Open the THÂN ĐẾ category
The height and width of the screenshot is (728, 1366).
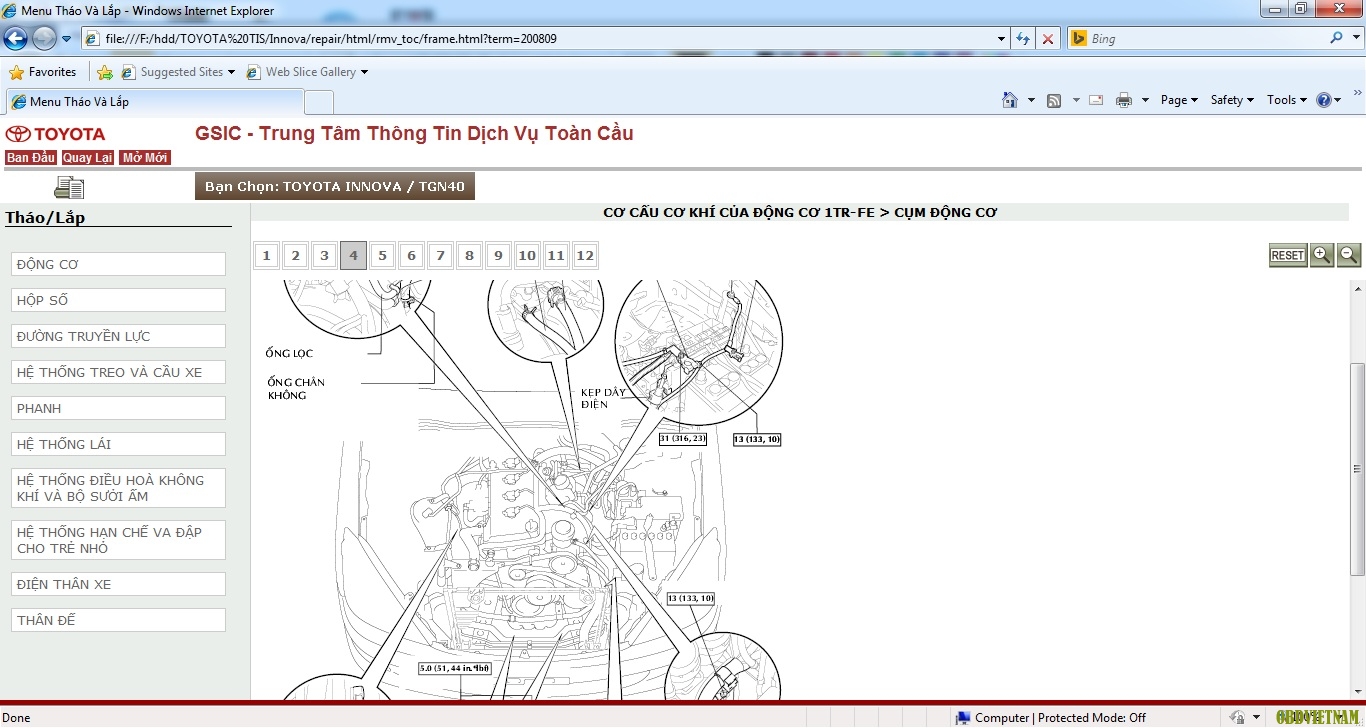coord(118,620)
